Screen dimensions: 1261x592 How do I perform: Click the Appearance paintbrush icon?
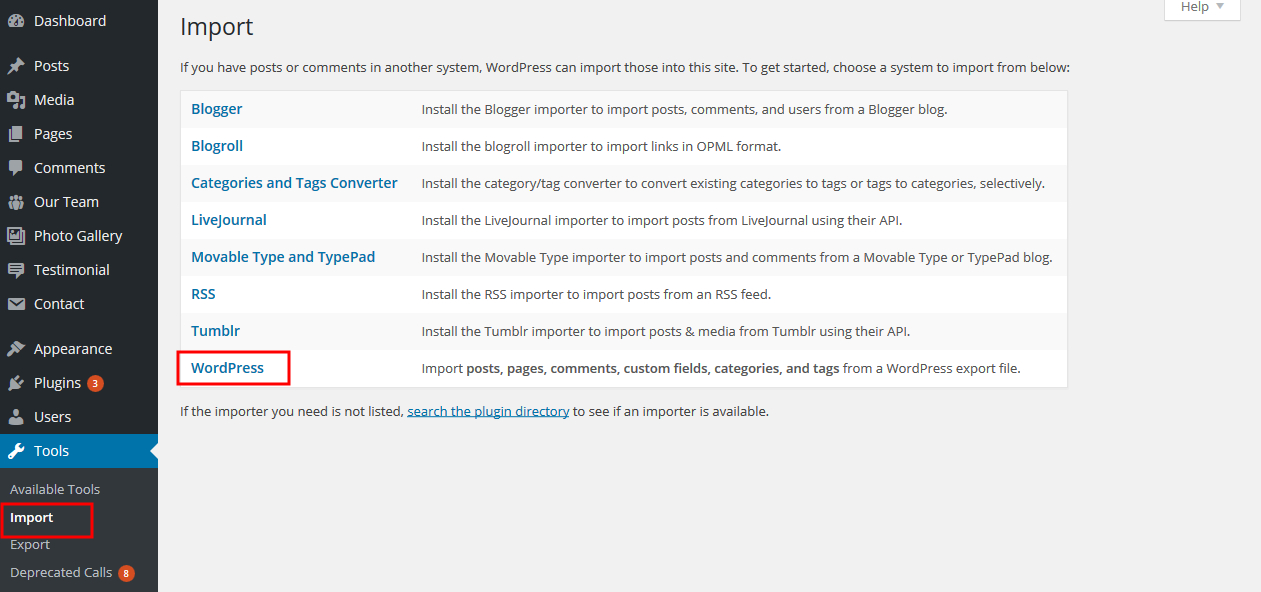point(16,349)
